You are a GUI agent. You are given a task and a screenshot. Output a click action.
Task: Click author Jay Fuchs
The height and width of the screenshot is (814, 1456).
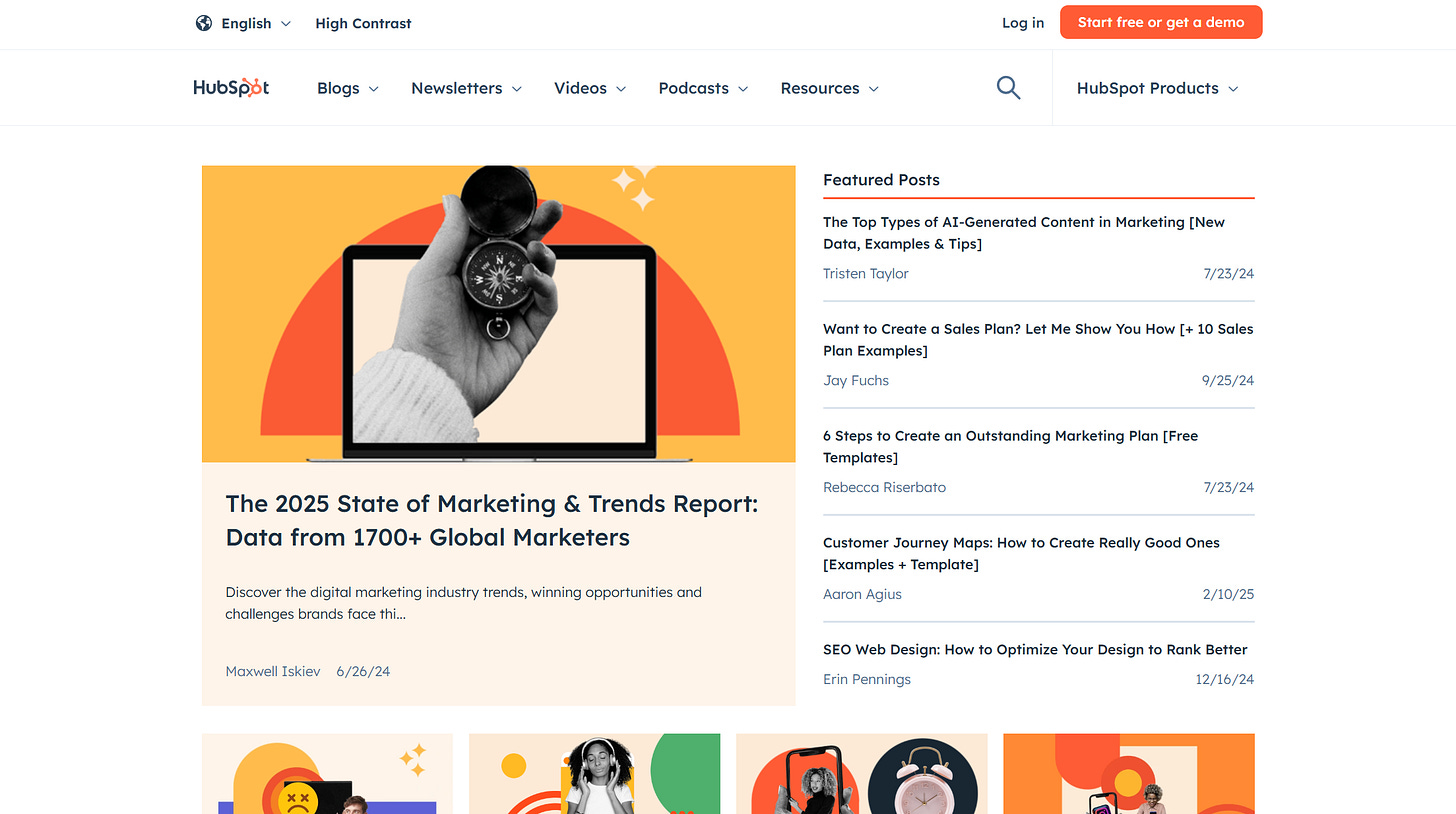click(x=856, y=381)
